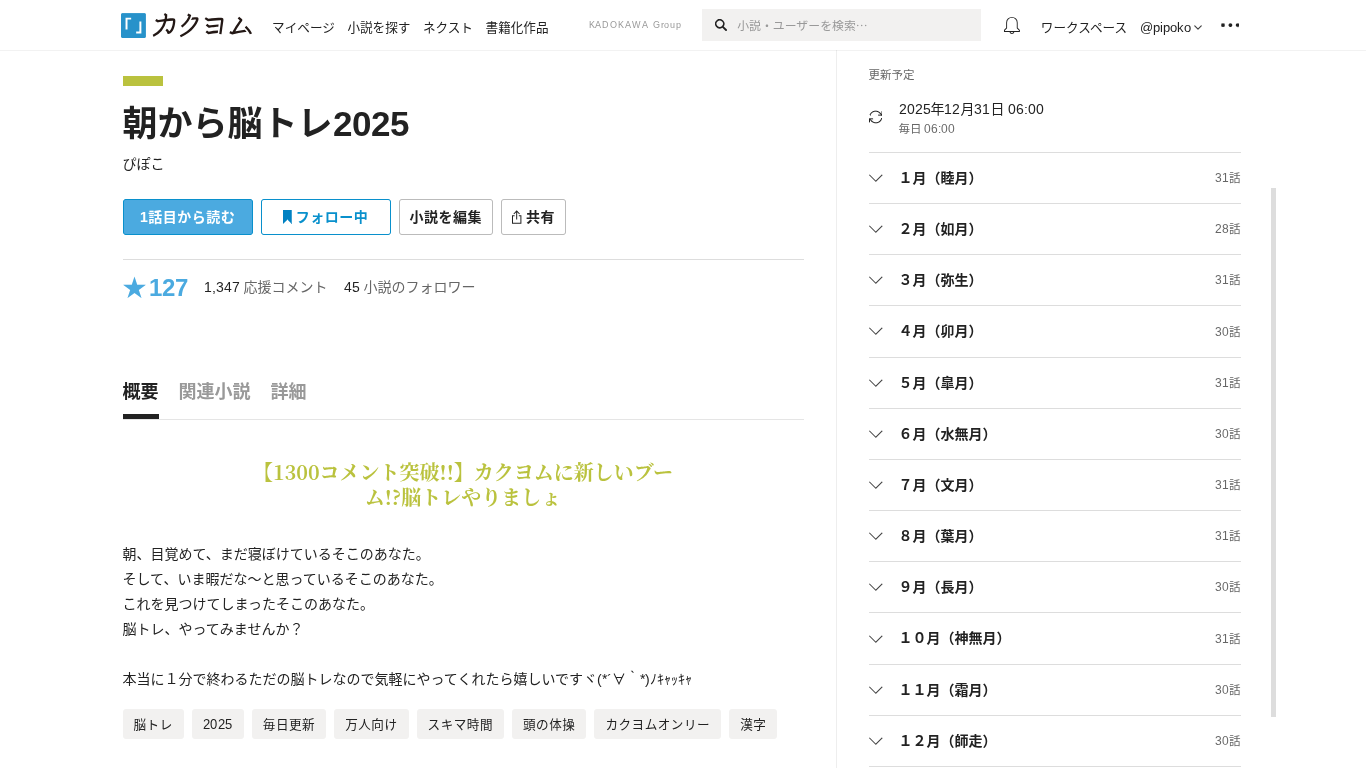Click the 共有 share button
The width and height of the screenshot is (1366, 768).
pos(533,217)
